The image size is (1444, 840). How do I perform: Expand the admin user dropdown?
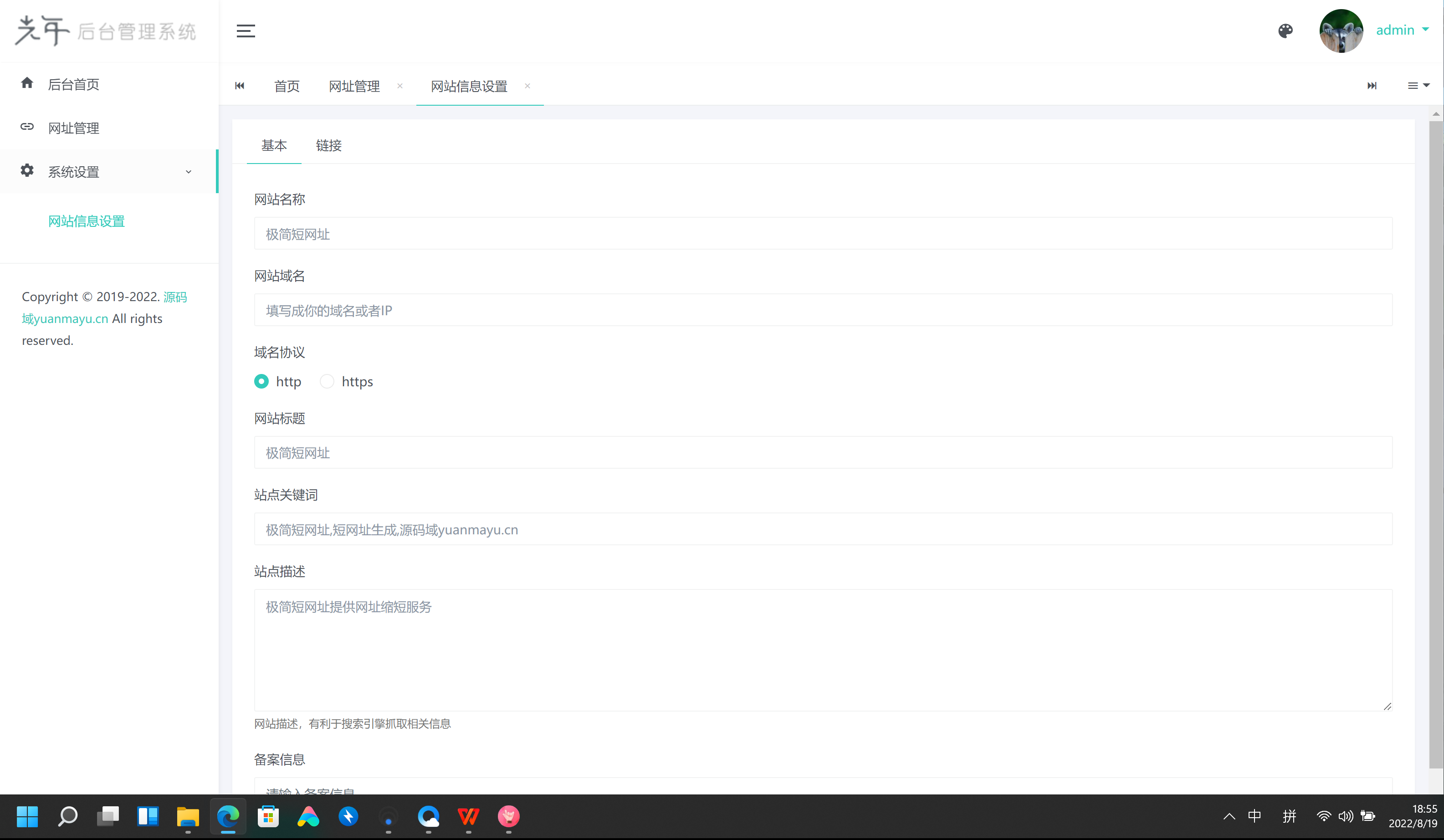tap(1402, 30)
